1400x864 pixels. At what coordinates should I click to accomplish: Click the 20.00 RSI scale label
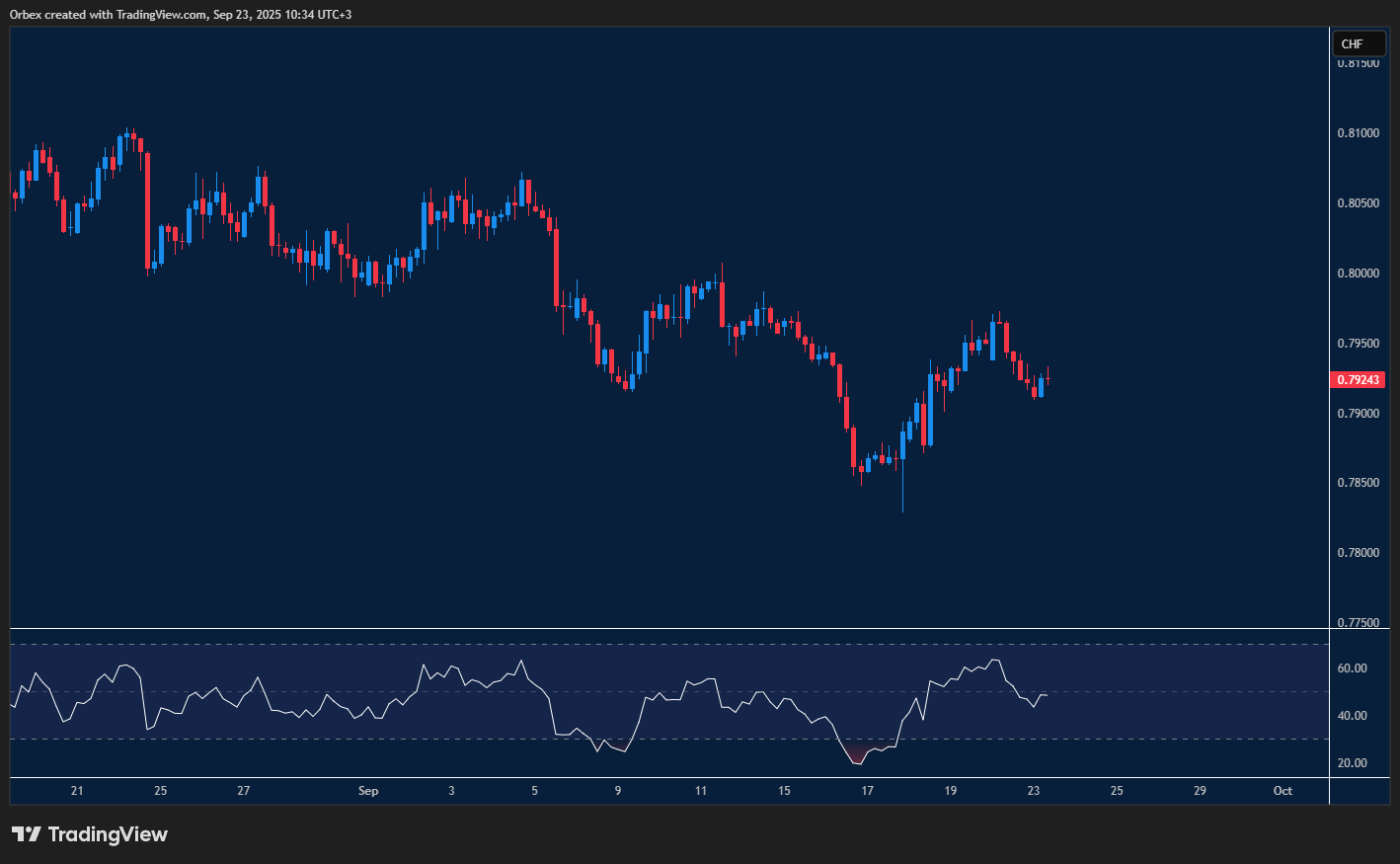(x=1352, y=763)
